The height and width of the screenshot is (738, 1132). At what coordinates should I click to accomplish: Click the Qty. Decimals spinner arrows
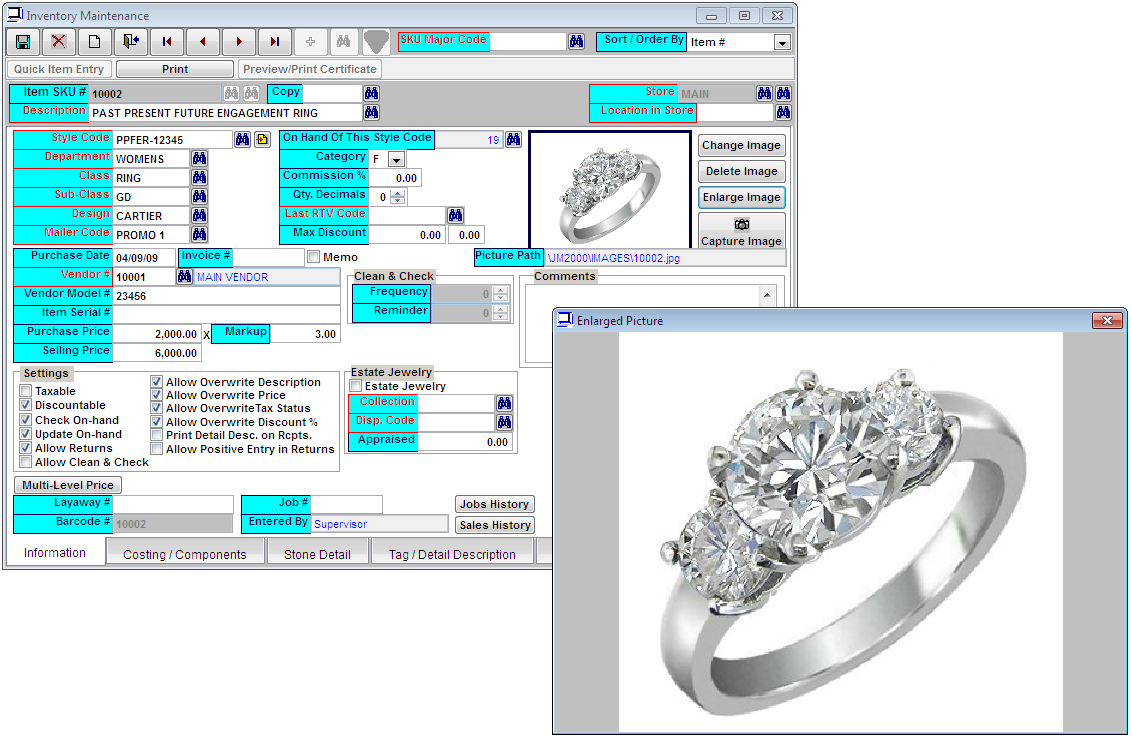point(398,197)
